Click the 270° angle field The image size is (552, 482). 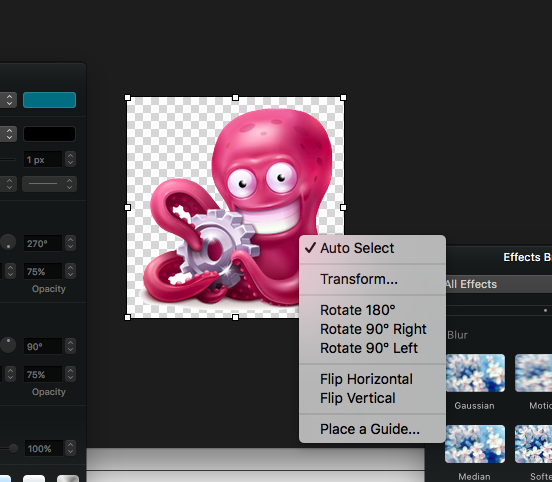pos(43,243)
